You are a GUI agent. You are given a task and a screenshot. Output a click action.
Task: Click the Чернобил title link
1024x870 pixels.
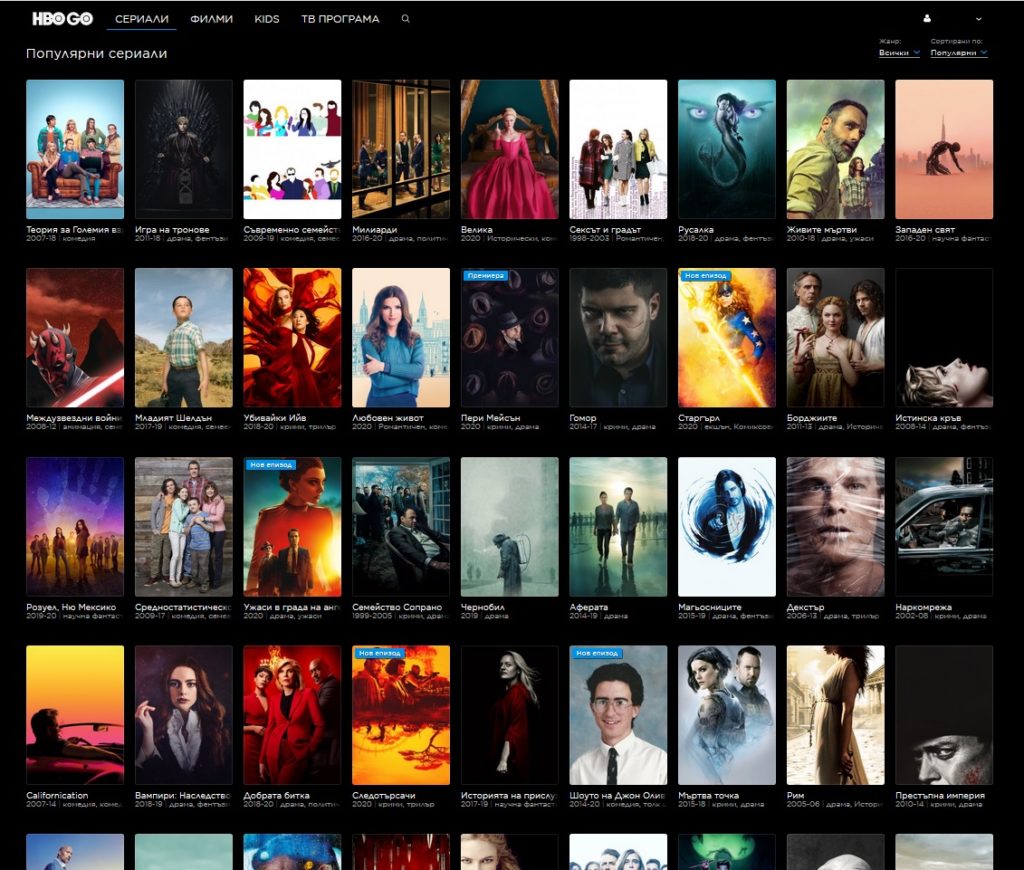tap(483, 607)
